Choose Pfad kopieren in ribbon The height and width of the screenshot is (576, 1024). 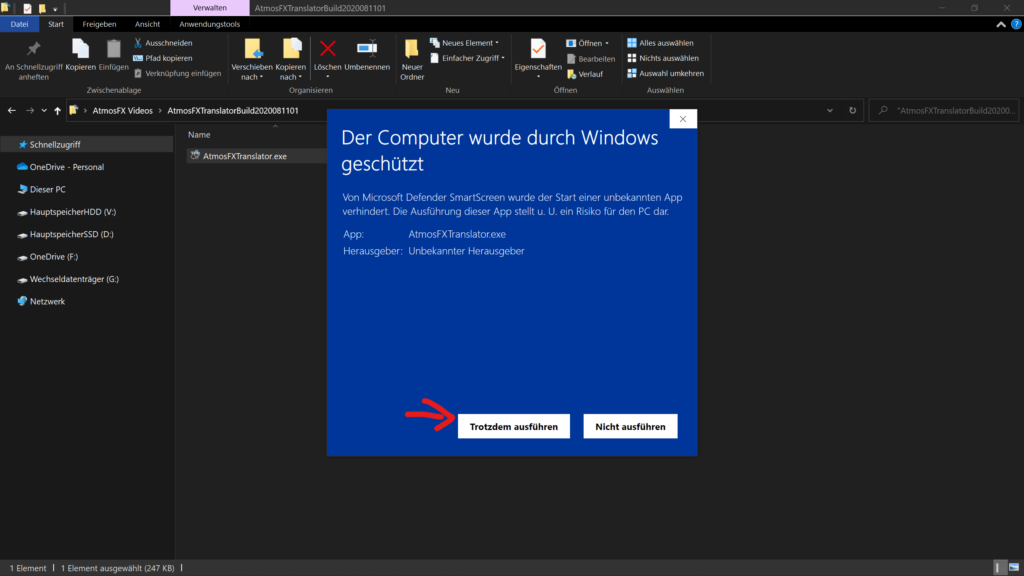point(163,58)
